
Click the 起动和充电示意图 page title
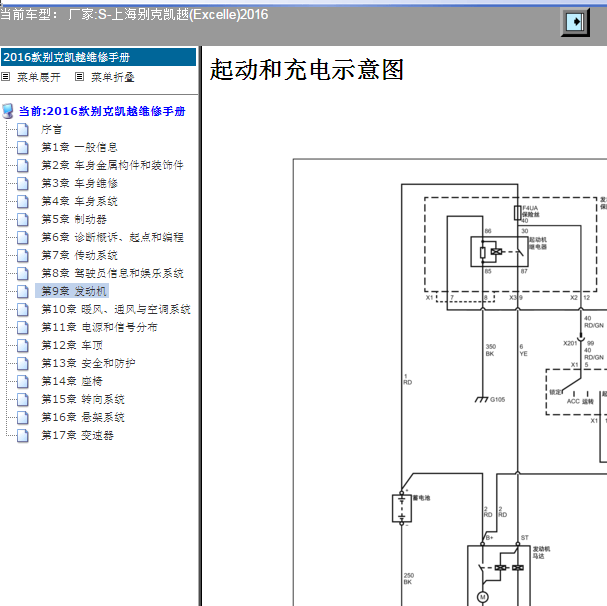pyautogui.click(x=307, y=70)
